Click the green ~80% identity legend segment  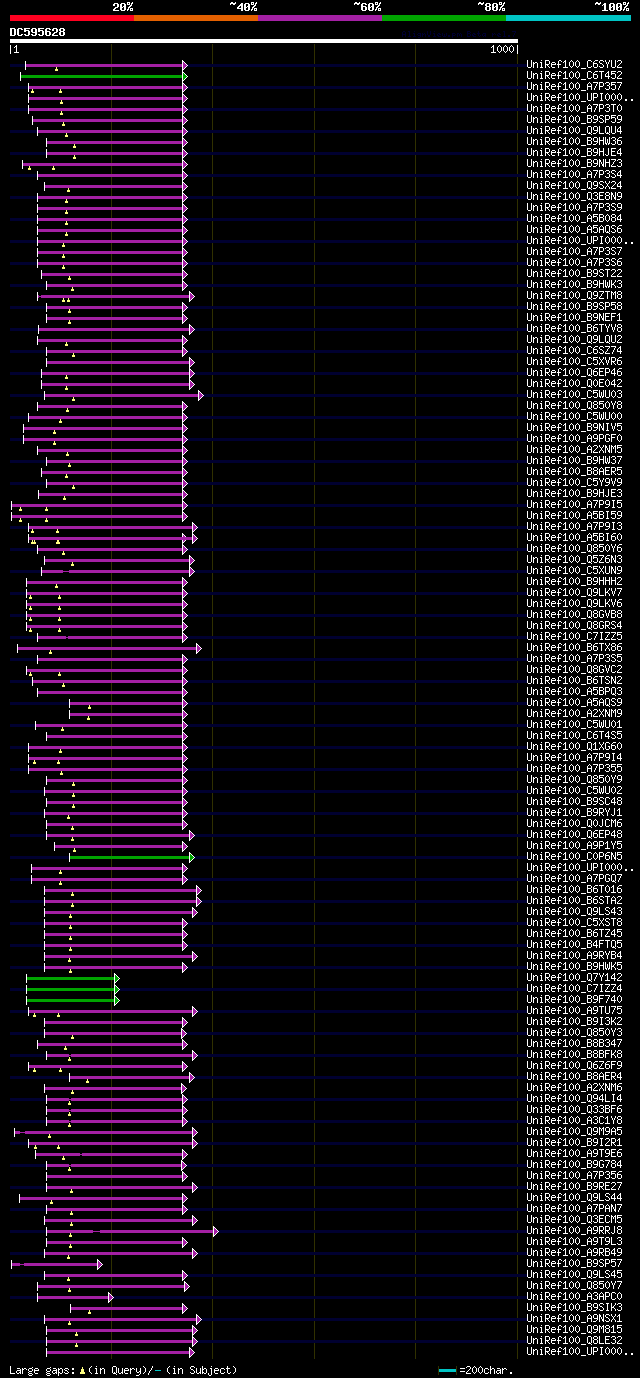[443, 18]
